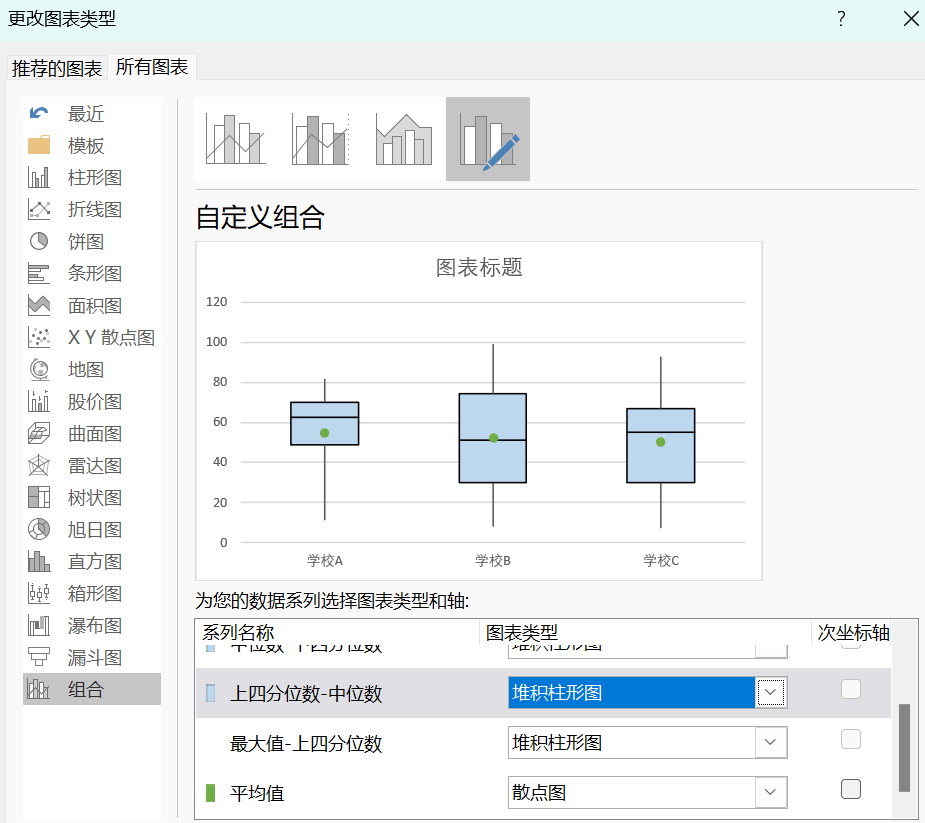925x823 pixels.
Task: Click the 学校B axis label
Action: (x=493, y=560)
